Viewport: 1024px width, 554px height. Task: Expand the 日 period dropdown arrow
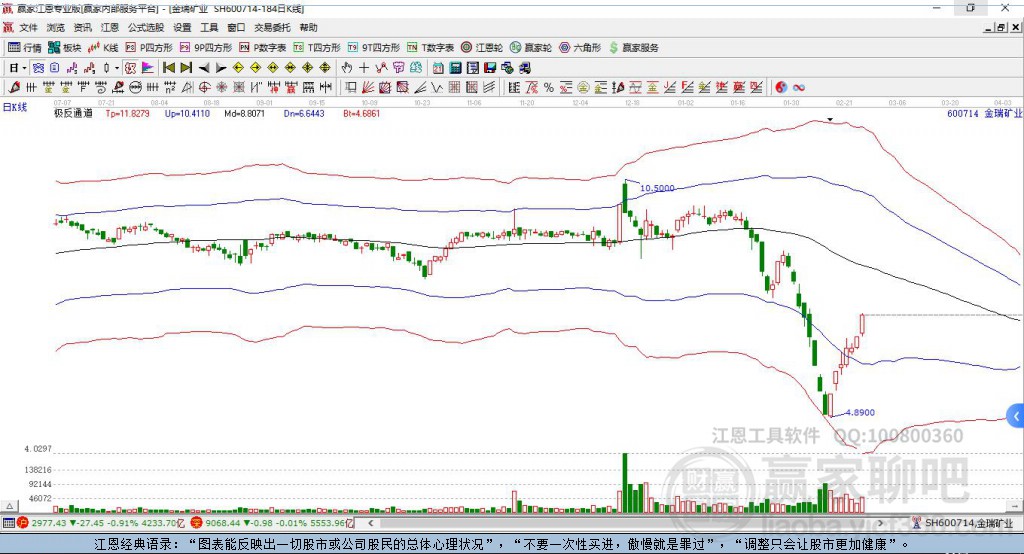click(24, 68)
